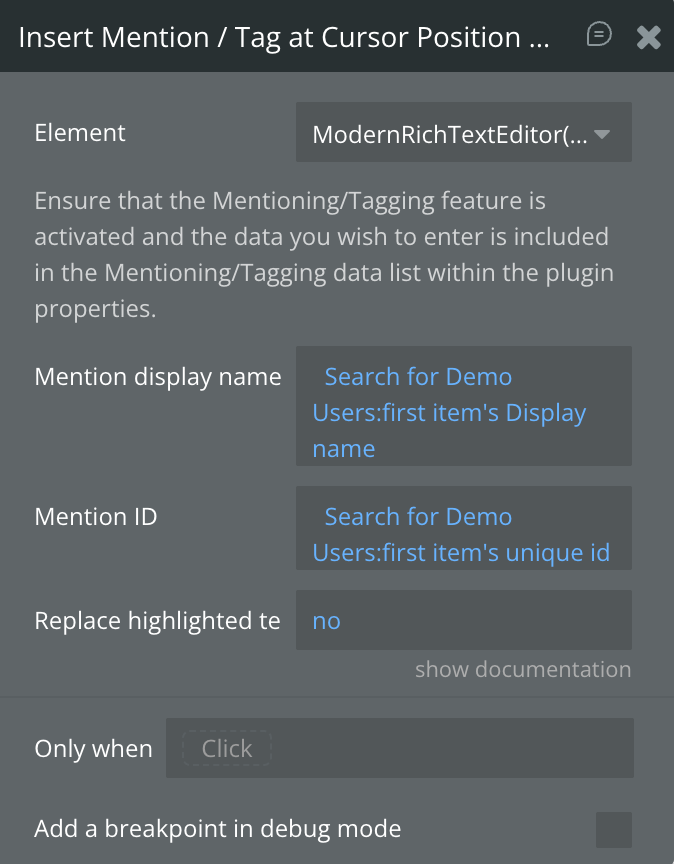Close the Insert Mention dialog
Viewport: 674px width, 864px height.
coord(648,37)
